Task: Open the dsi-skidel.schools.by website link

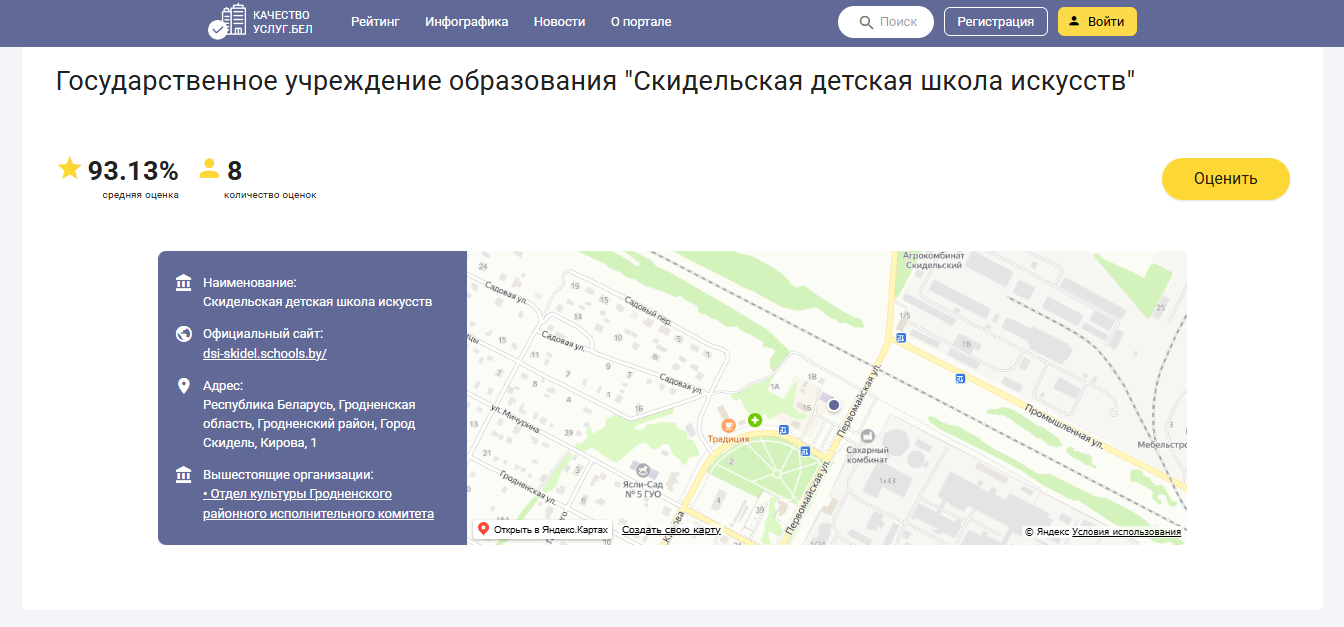Action: [x=265, y=354]
